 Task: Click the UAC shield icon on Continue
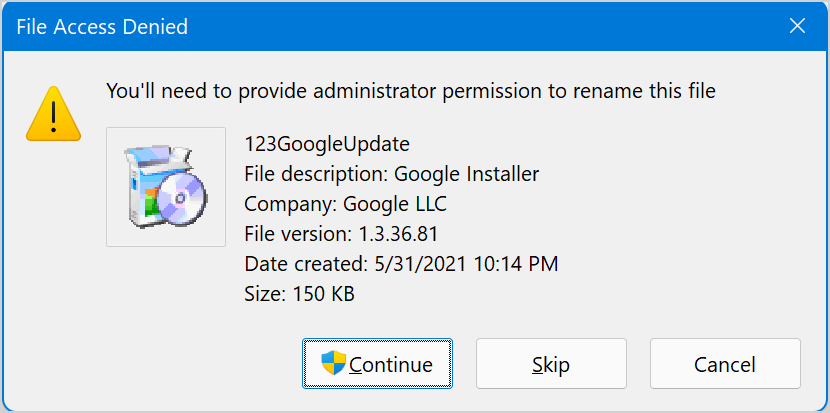click(333, 363)
